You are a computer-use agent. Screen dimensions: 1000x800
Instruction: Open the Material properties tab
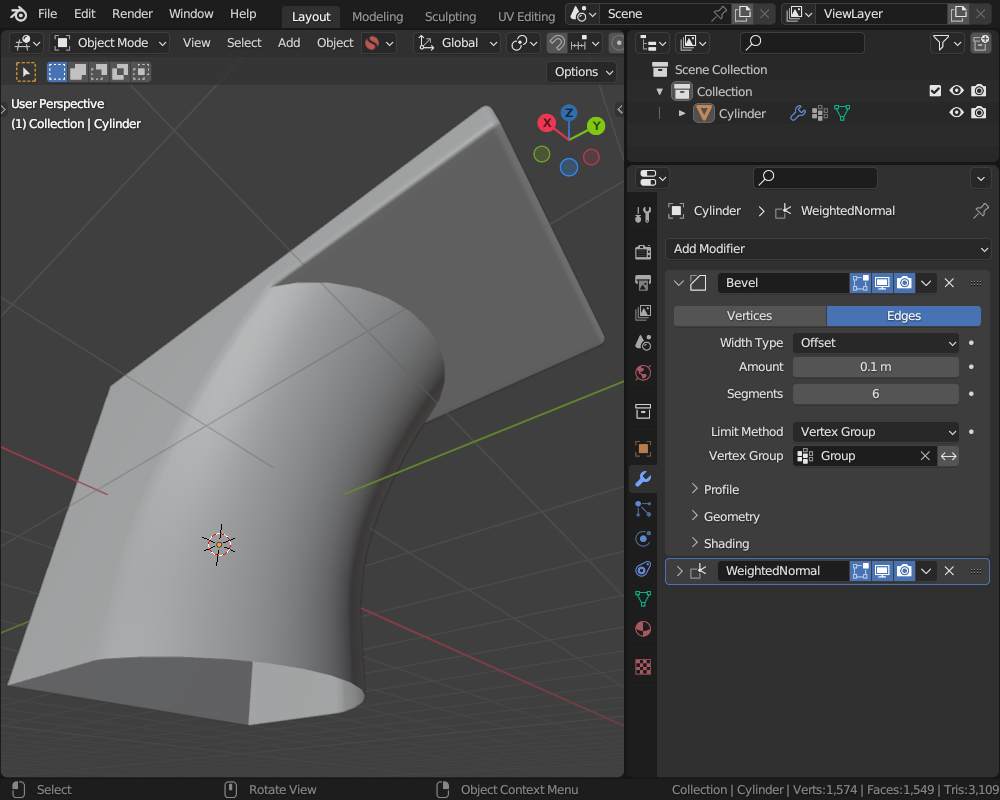(x=643, y=629)
